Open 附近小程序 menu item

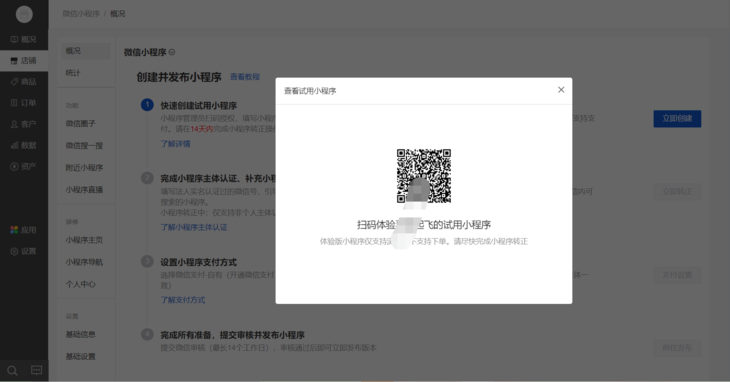pos(84,168)
